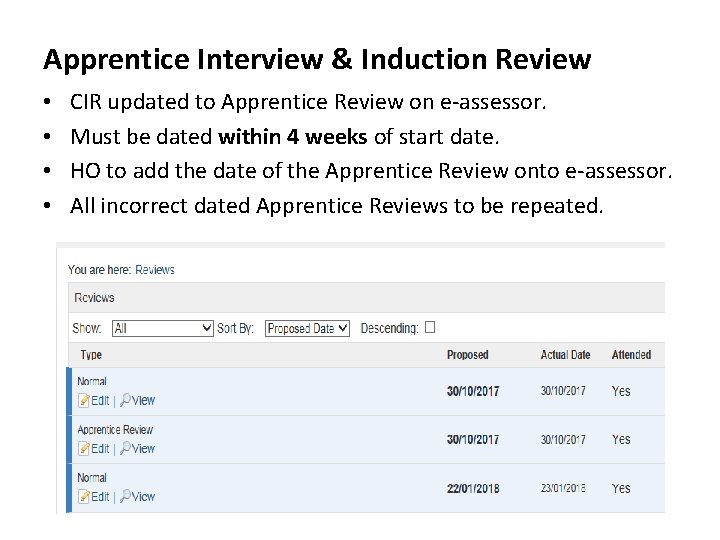Click Edit pencil icon in the first Normal review row

tap(84, 401)
